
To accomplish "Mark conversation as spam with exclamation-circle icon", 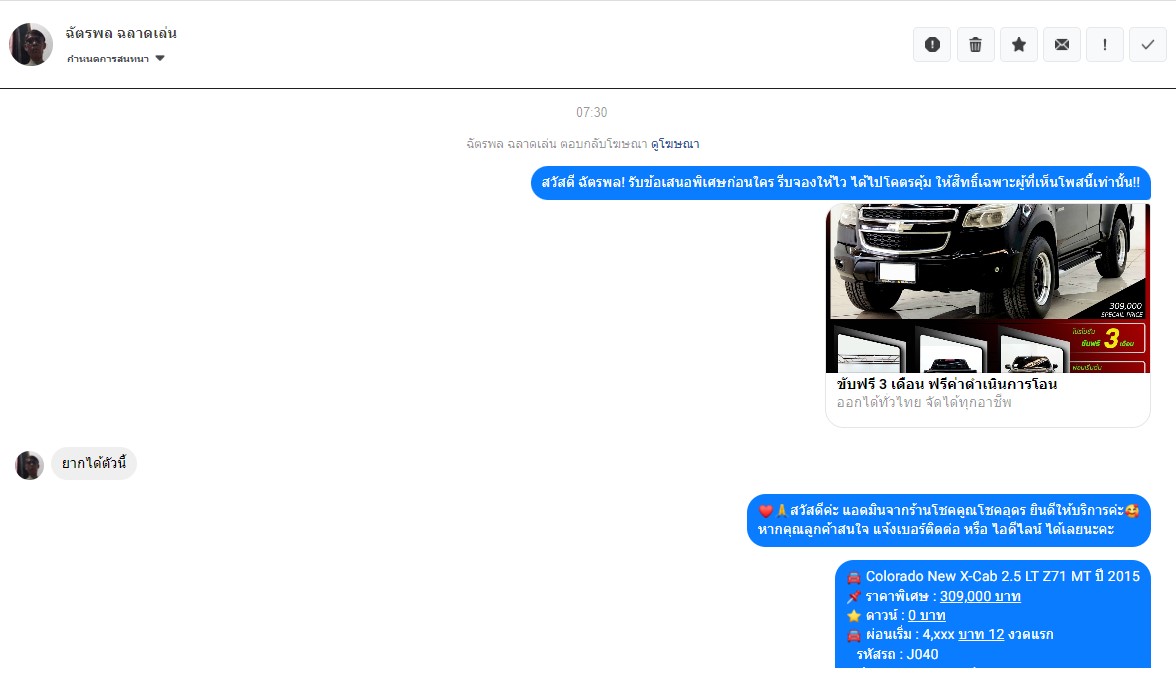I will click(932, 45).
